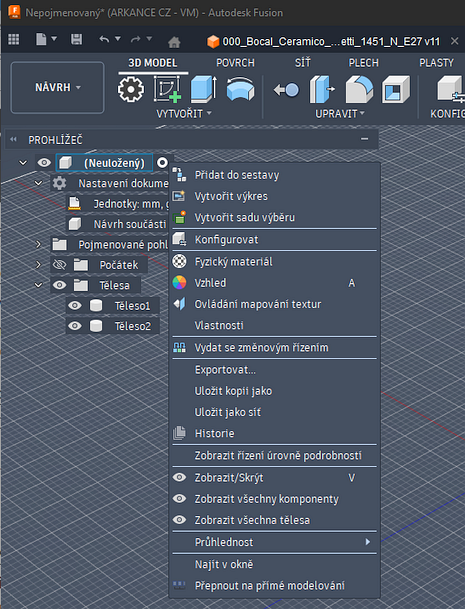The width and height of the screenshot is (465, 609).
Task: Choose Přidat do sestavy menu item
Action: click(x=274, y=175)
